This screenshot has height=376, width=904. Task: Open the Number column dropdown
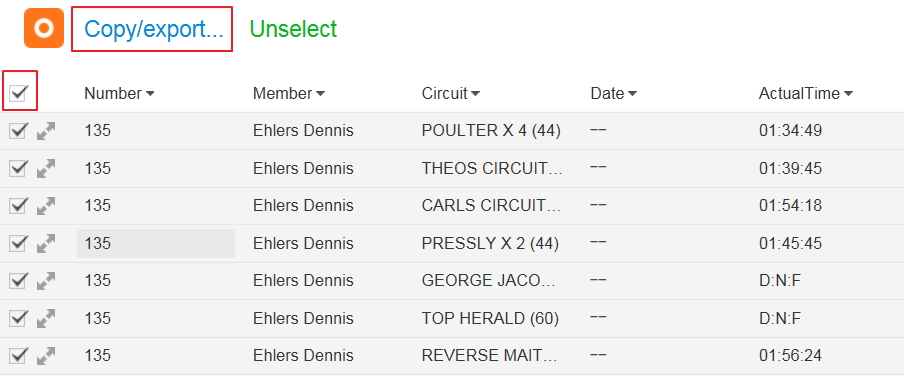pos(150,94)
